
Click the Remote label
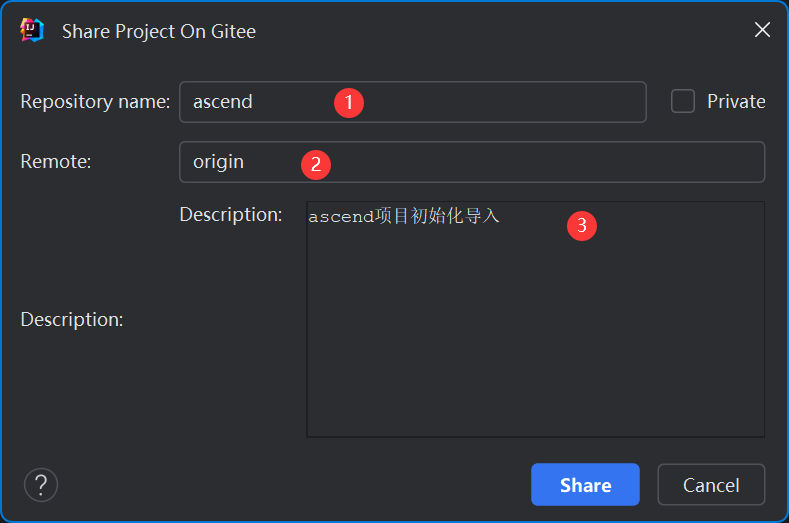point(56,161)
